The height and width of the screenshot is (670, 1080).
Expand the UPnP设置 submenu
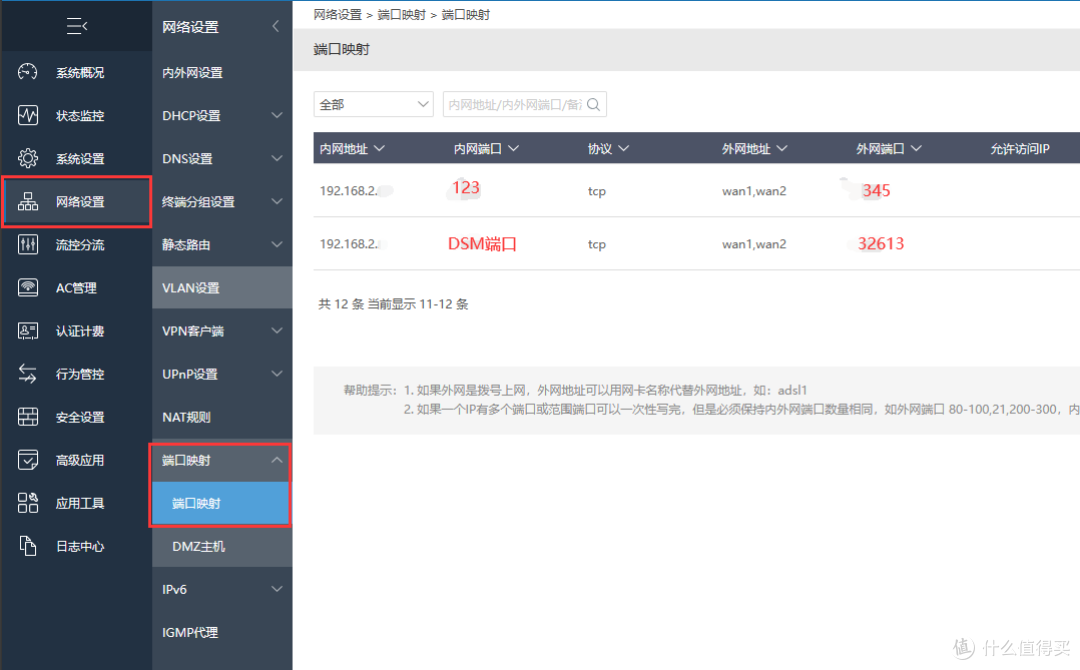277,373
